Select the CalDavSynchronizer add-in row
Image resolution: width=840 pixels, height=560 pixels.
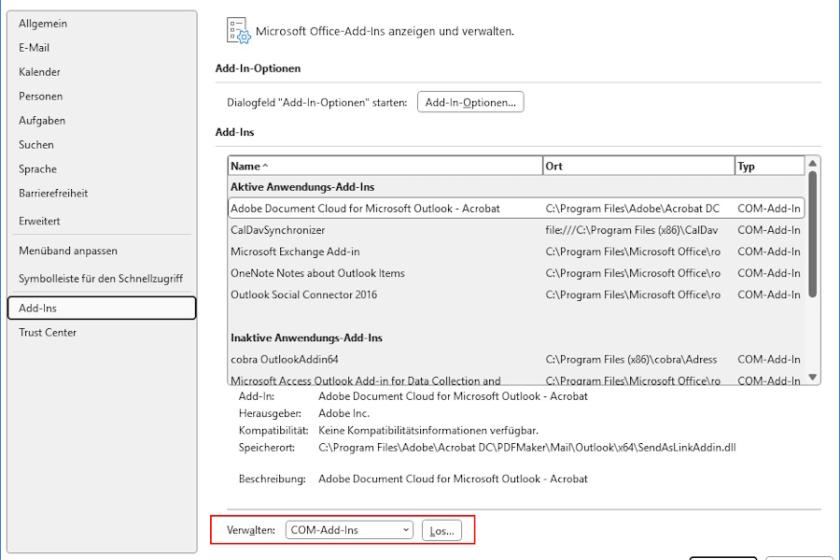click(x=516, y=230)
